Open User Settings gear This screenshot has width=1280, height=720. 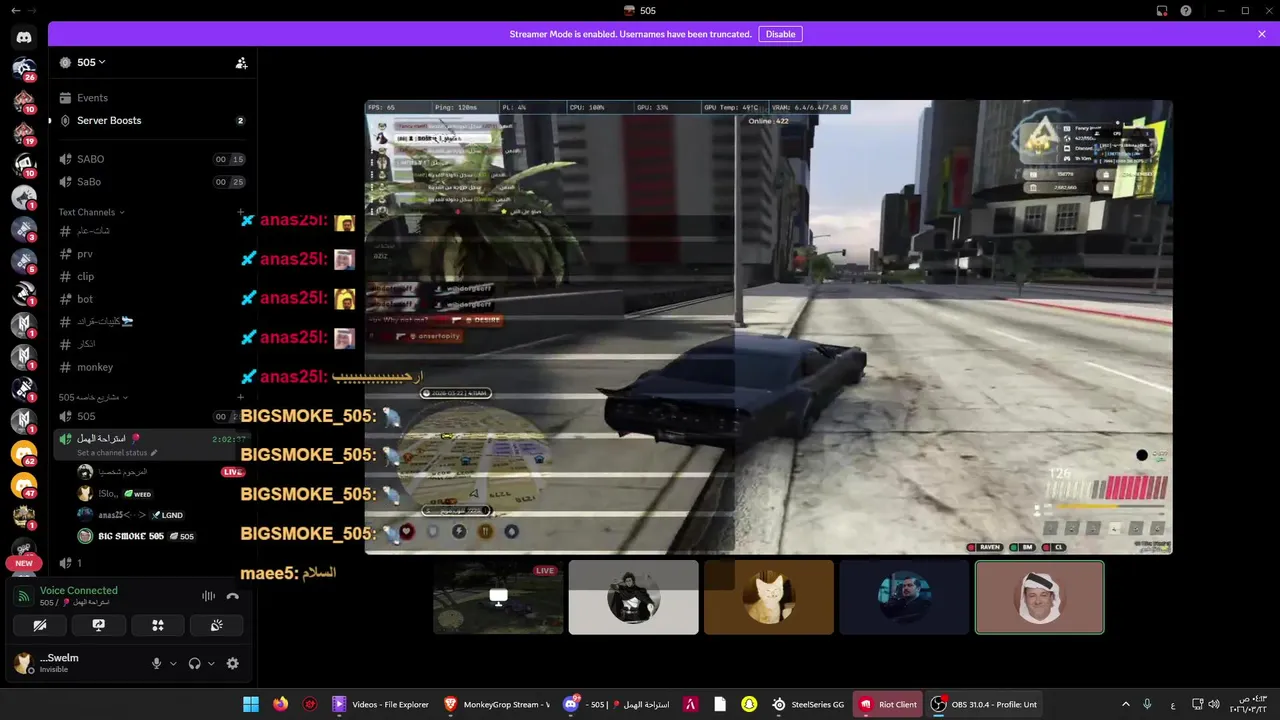233,663
